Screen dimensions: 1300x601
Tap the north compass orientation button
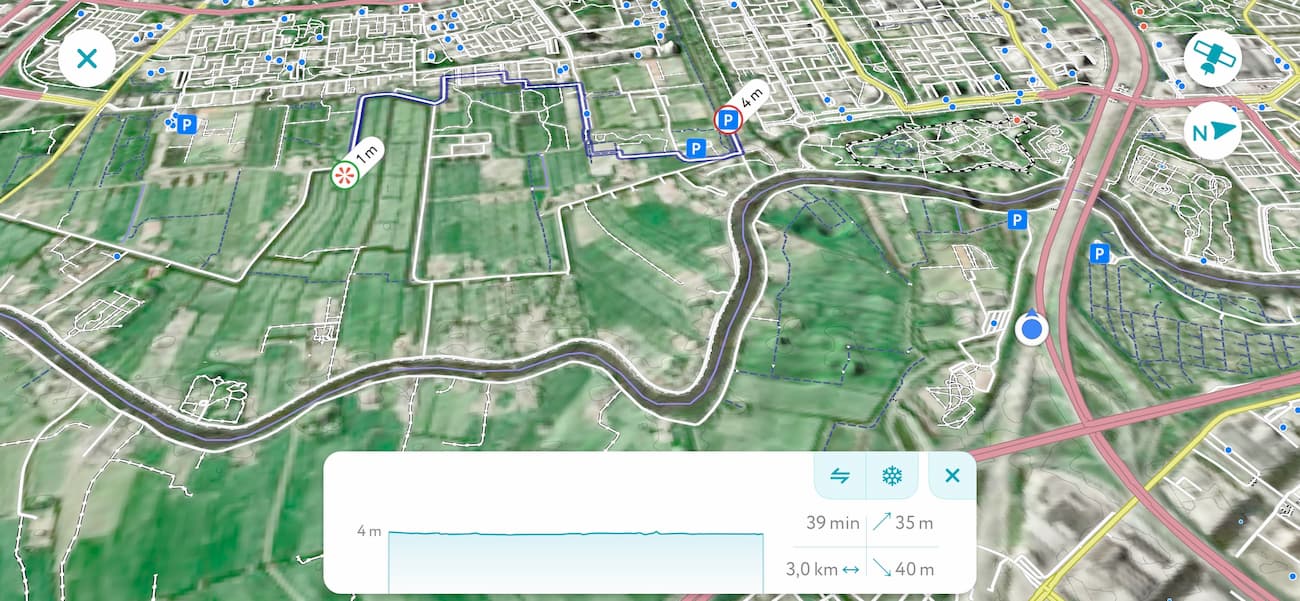pos(1212,131)
